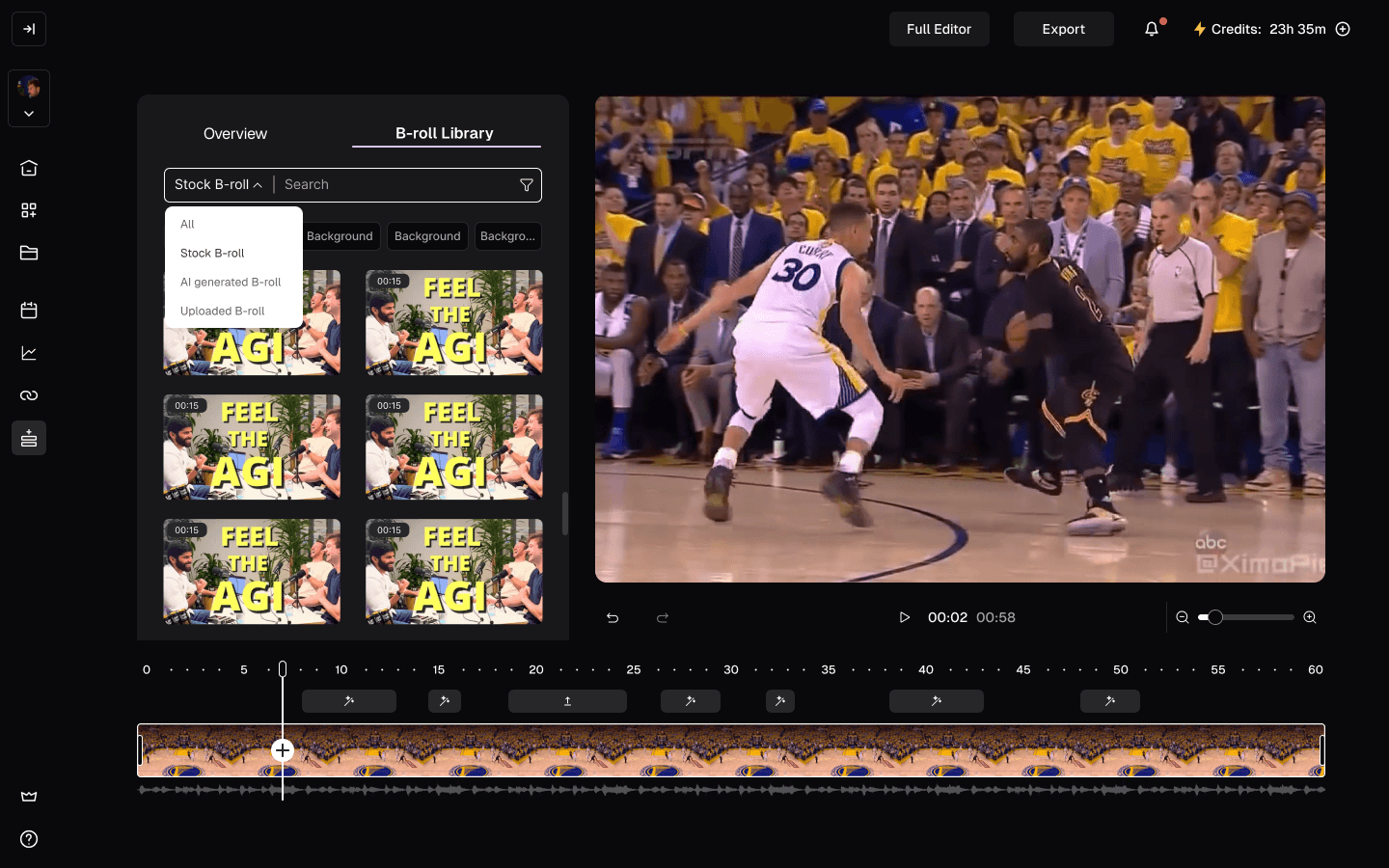Open the crown upgrade icon
Image resolution: width=1389 pixels, height=868 pixels.
29,797
